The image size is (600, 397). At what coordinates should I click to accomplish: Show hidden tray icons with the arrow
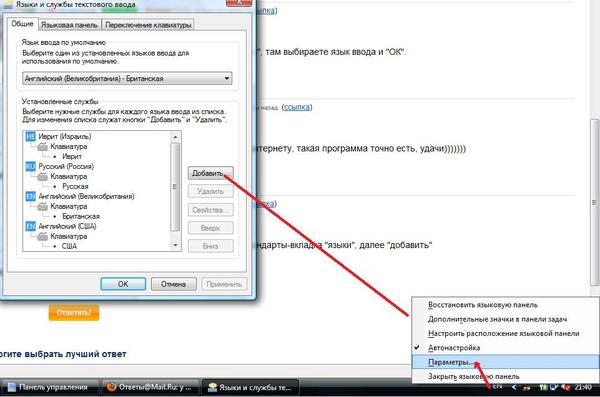click(x=514, y=387)
